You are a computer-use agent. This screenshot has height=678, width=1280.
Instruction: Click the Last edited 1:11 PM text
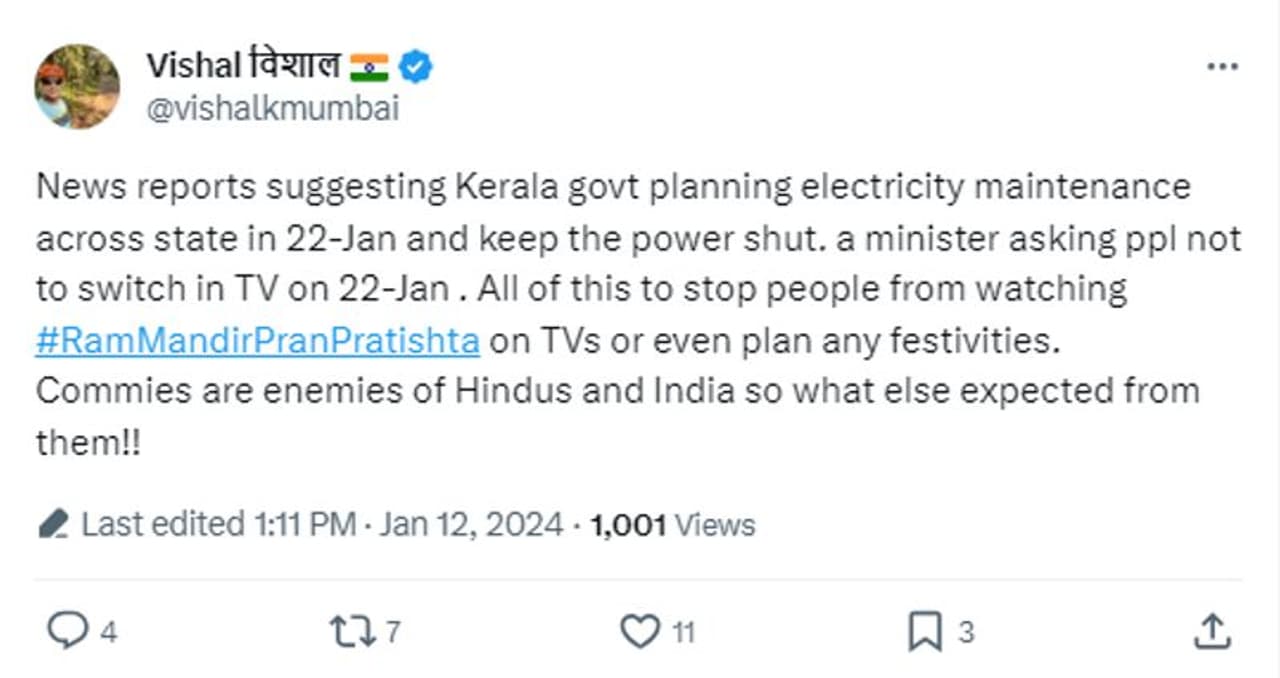(218, 524)
